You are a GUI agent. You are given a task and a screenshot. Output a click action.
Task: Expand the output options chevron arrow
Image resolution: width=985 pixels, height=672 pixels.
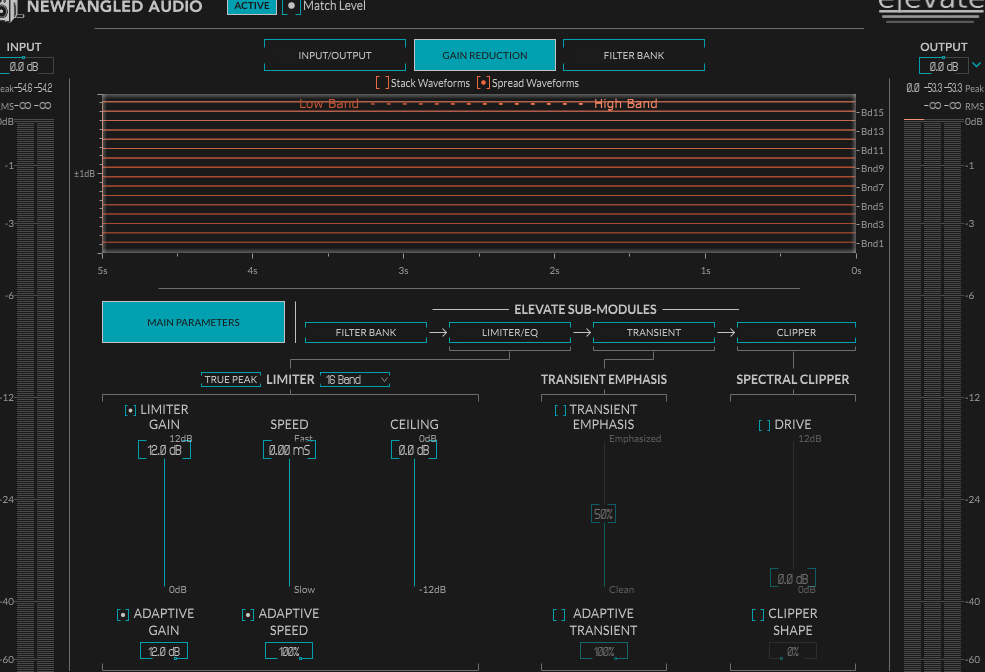tap(976, 65)
